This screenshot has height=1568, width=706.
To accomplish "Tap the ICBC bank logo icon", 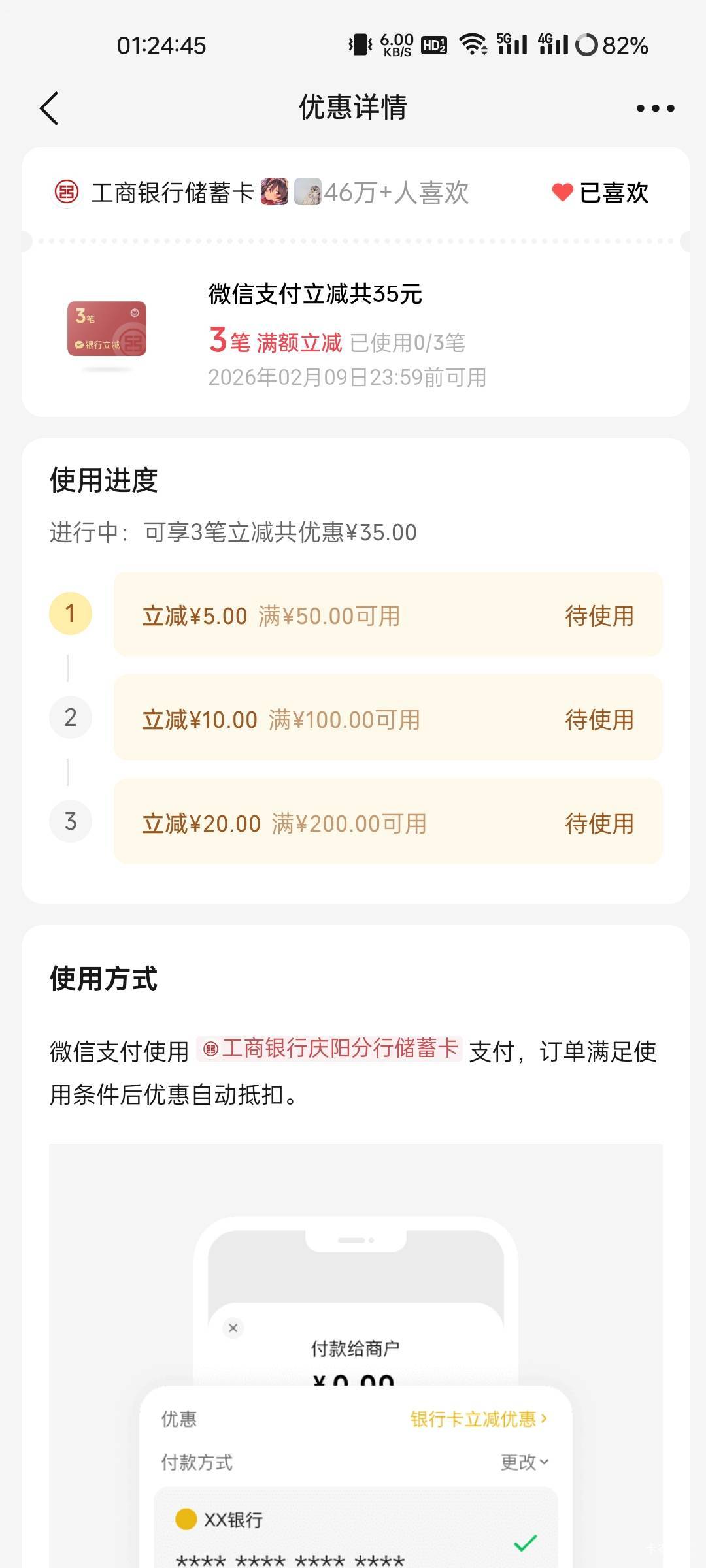I will pyautogui.click(x=66, y=193).
